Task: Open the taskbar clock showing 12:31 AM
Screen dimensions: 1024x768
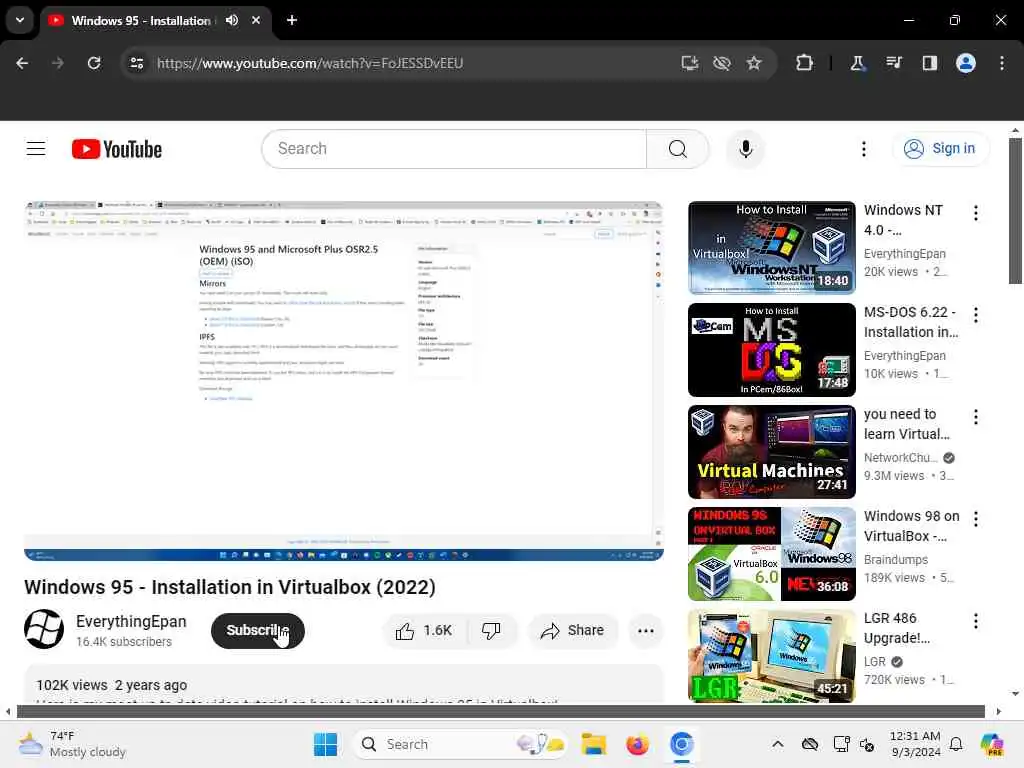Action: coord(916,744)
